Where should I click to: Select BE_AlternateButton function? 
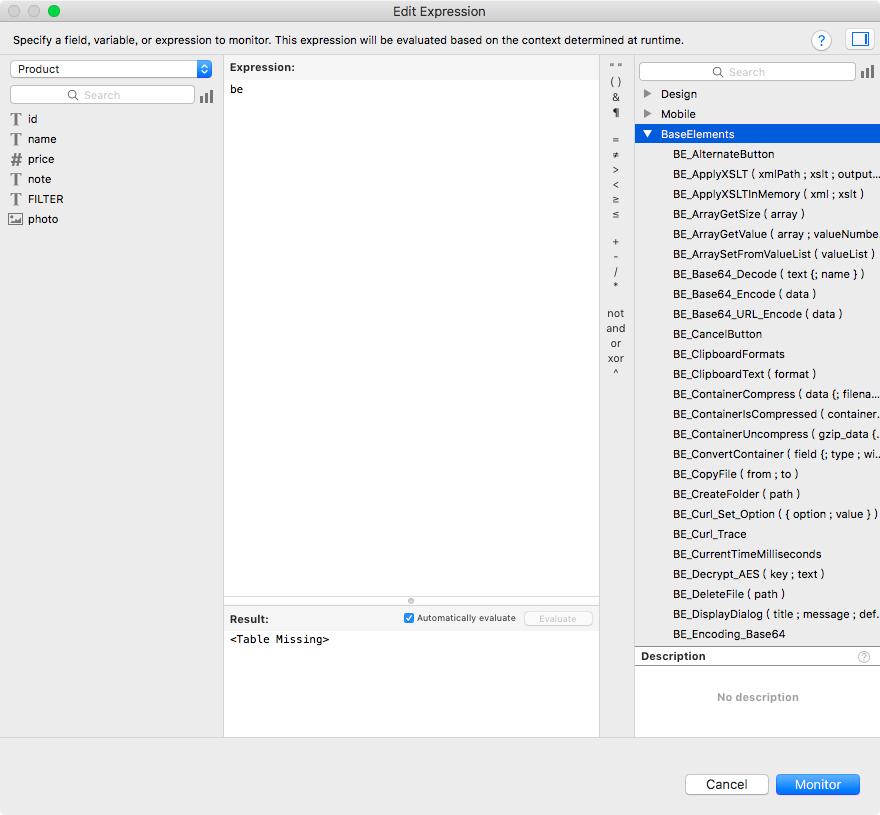[723, 154]
